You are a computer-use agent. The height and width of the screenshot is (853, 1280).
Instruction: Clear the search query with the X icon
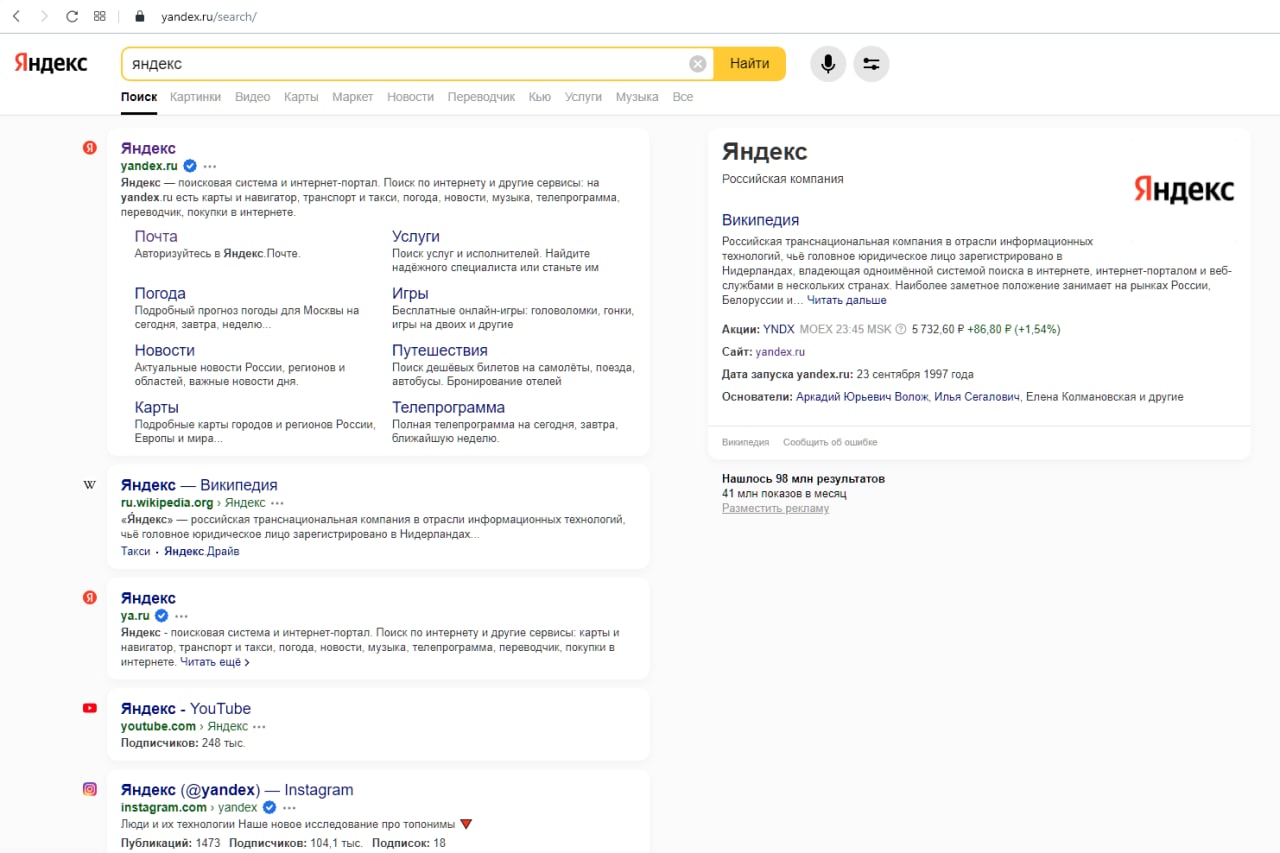click(x=698, y=64)
